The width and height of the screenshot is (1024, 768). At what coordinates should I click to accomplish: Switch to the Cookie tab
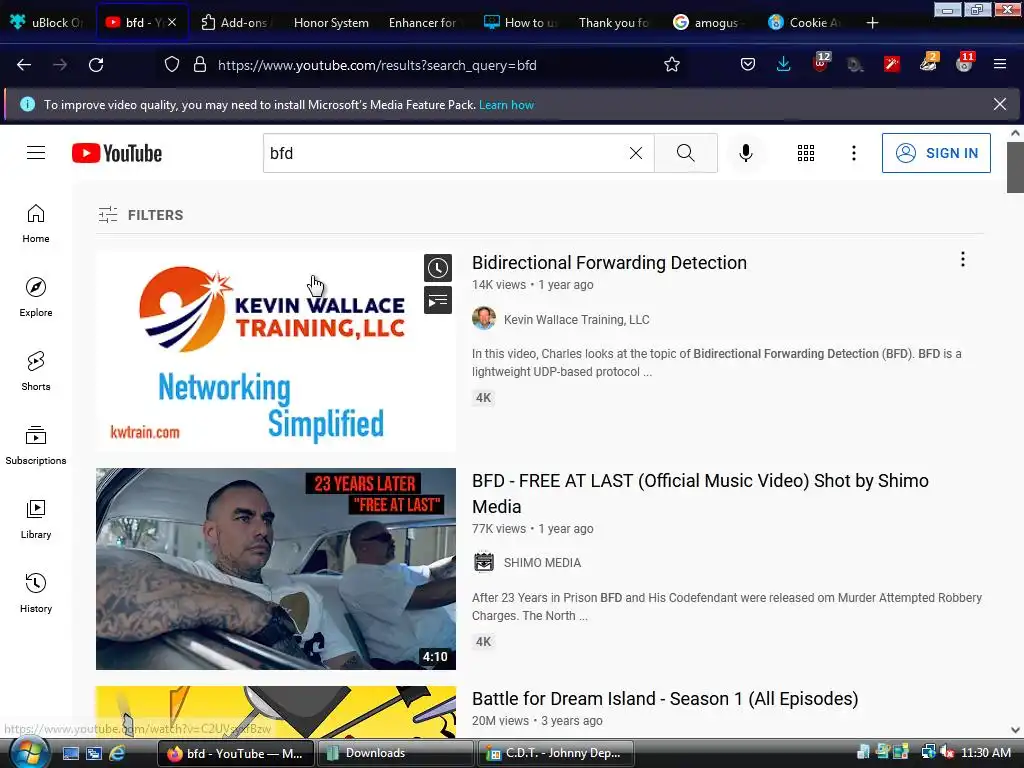point(805,22)
